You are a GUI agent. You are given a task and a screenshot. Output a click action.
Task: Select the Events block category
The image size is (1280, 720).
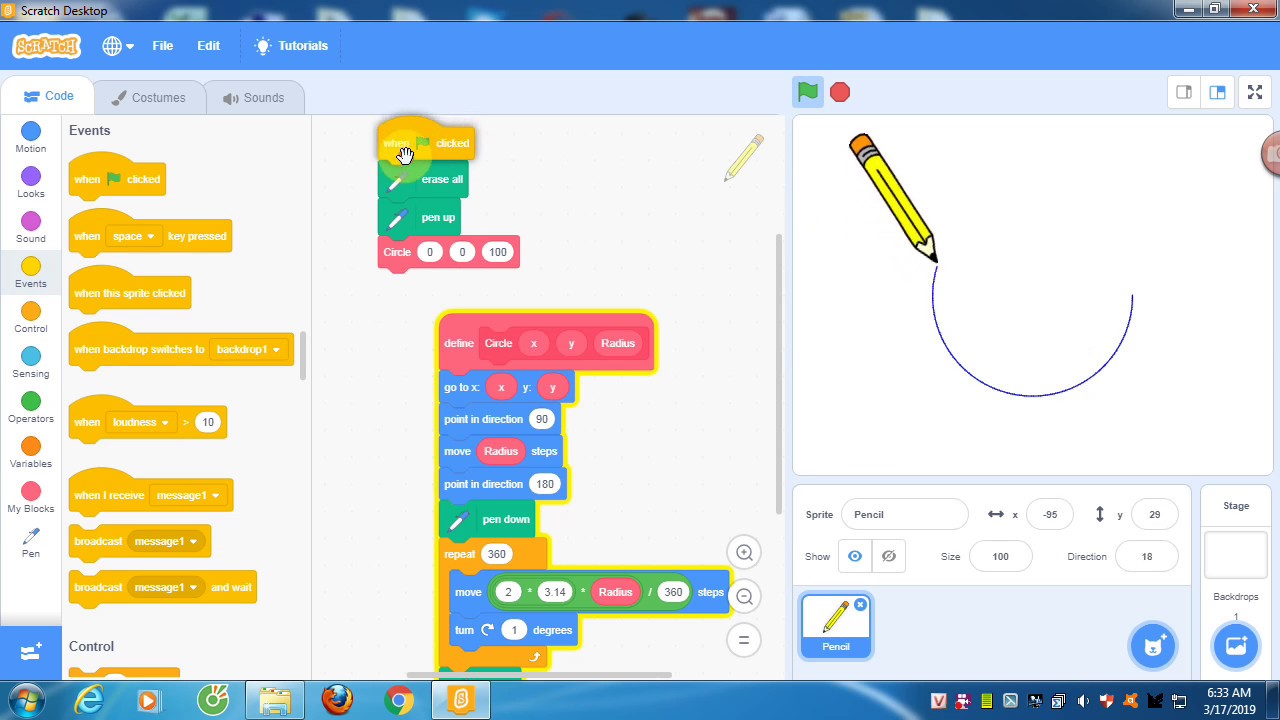[31, 273]
